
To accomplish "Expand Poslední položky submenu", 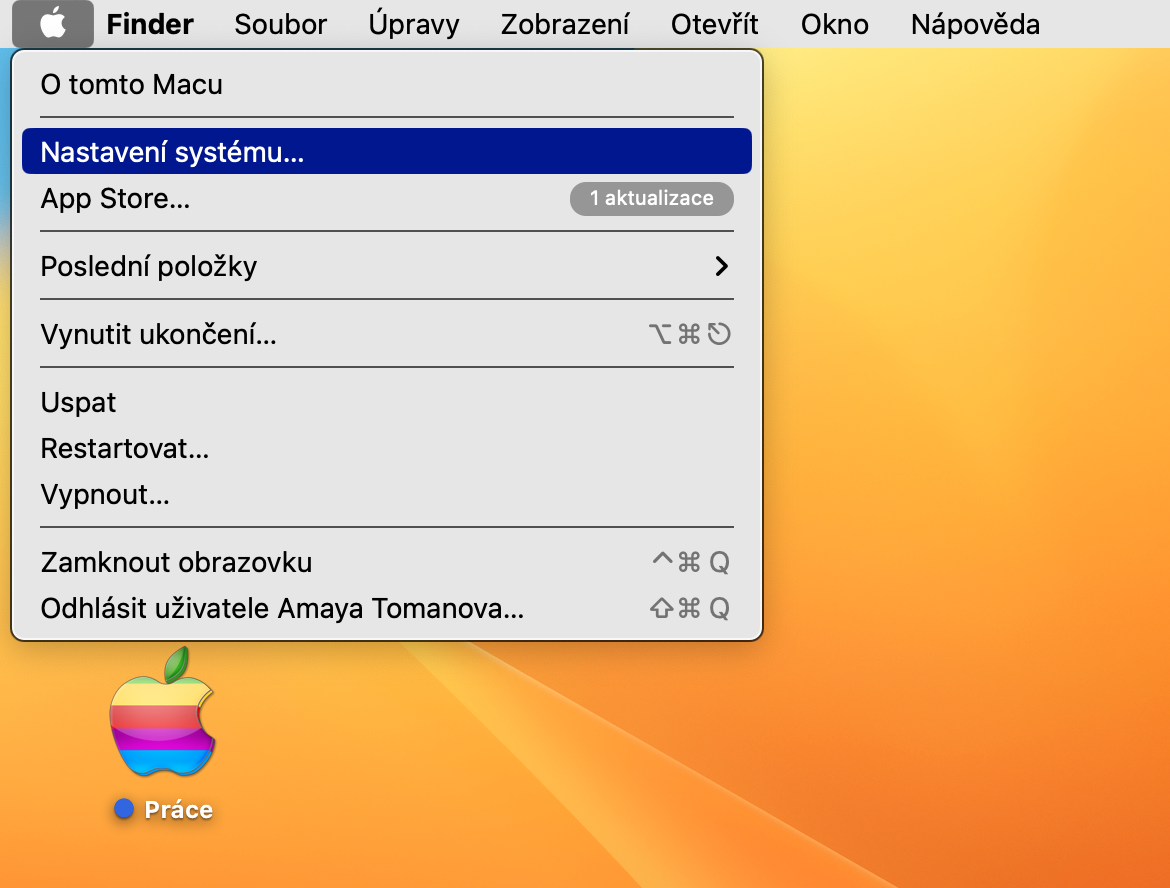I will (387, 266).
